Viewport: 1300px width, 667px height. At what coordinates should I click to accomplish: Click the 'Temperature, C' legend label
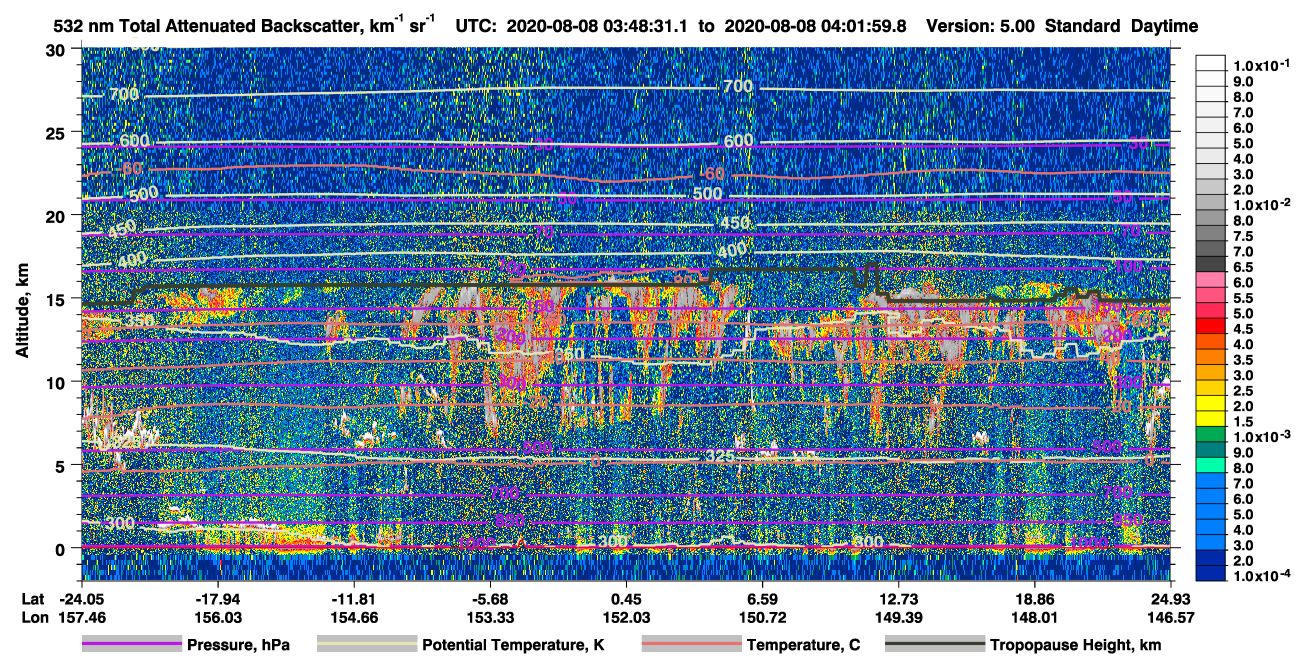[x=804, y=646]
